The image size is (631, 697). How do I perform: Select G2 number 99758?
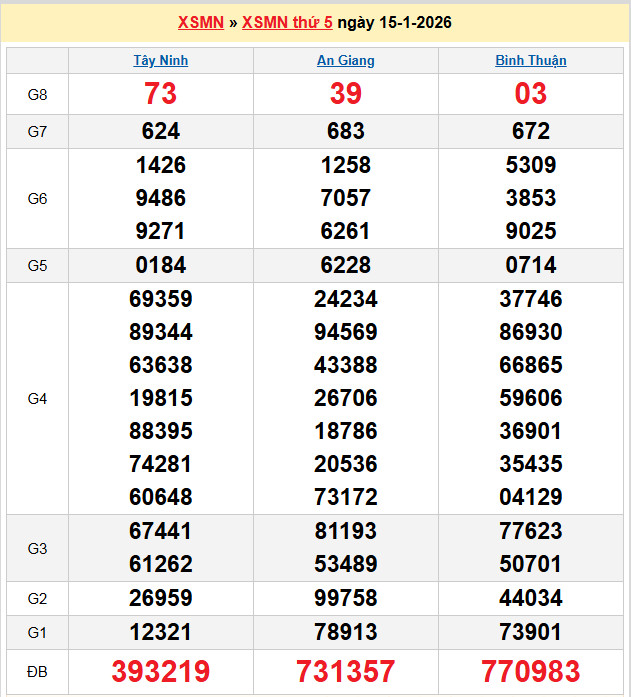(x=346, y=598)
